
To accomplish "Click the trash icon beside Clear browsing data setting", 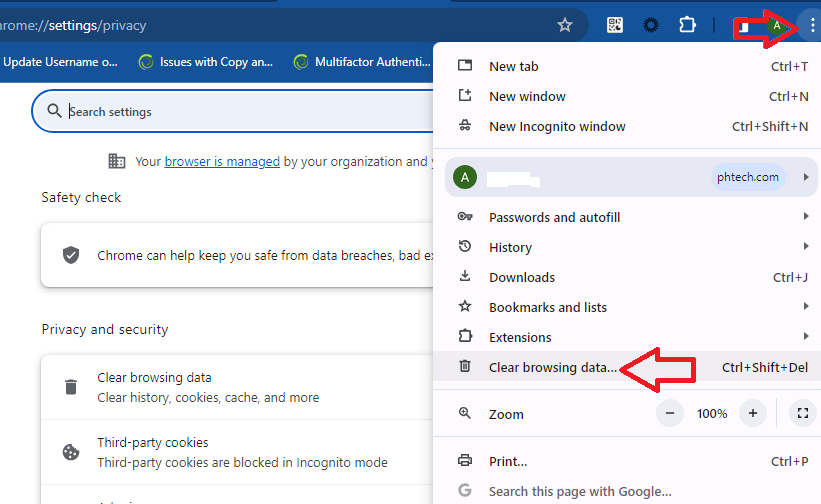I will pos(71,387).
